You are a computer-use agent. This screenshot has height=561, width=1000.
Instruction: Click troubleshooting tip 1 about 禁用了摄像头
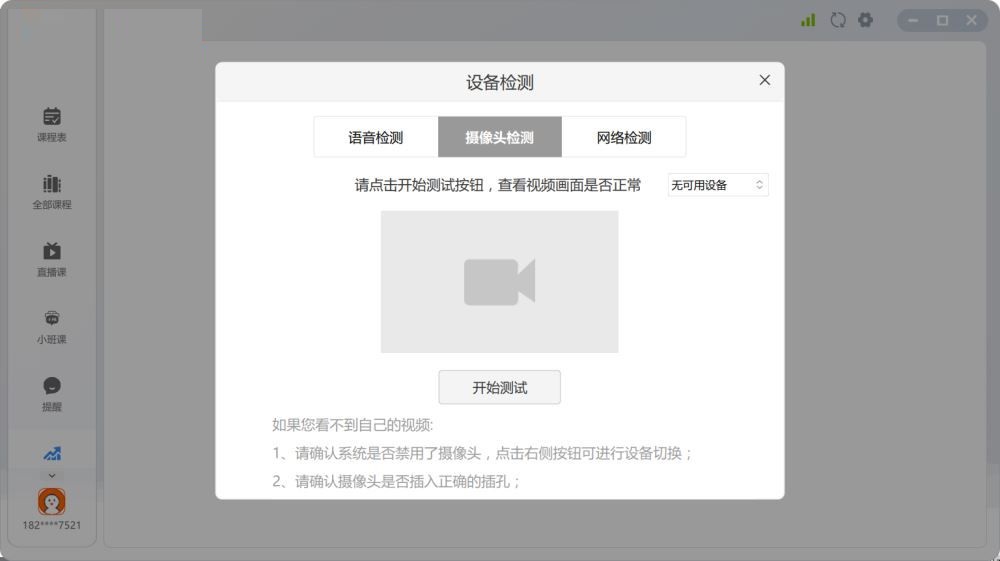(x=482, y=453)
